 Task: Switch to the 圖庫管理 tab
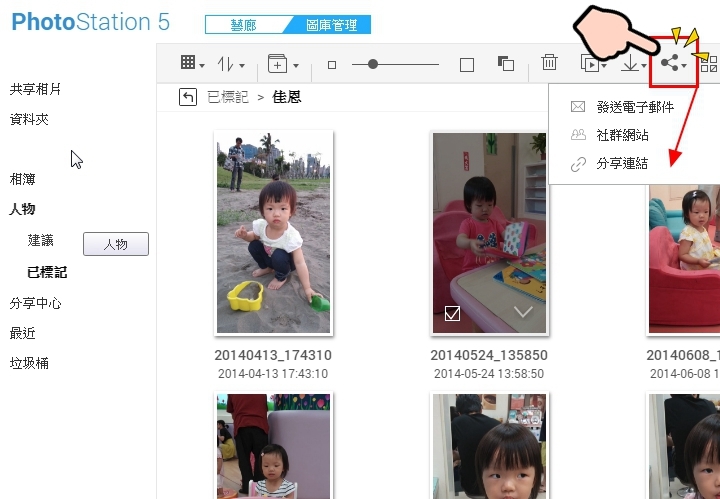pyautogui.click(x=332, y=25)
